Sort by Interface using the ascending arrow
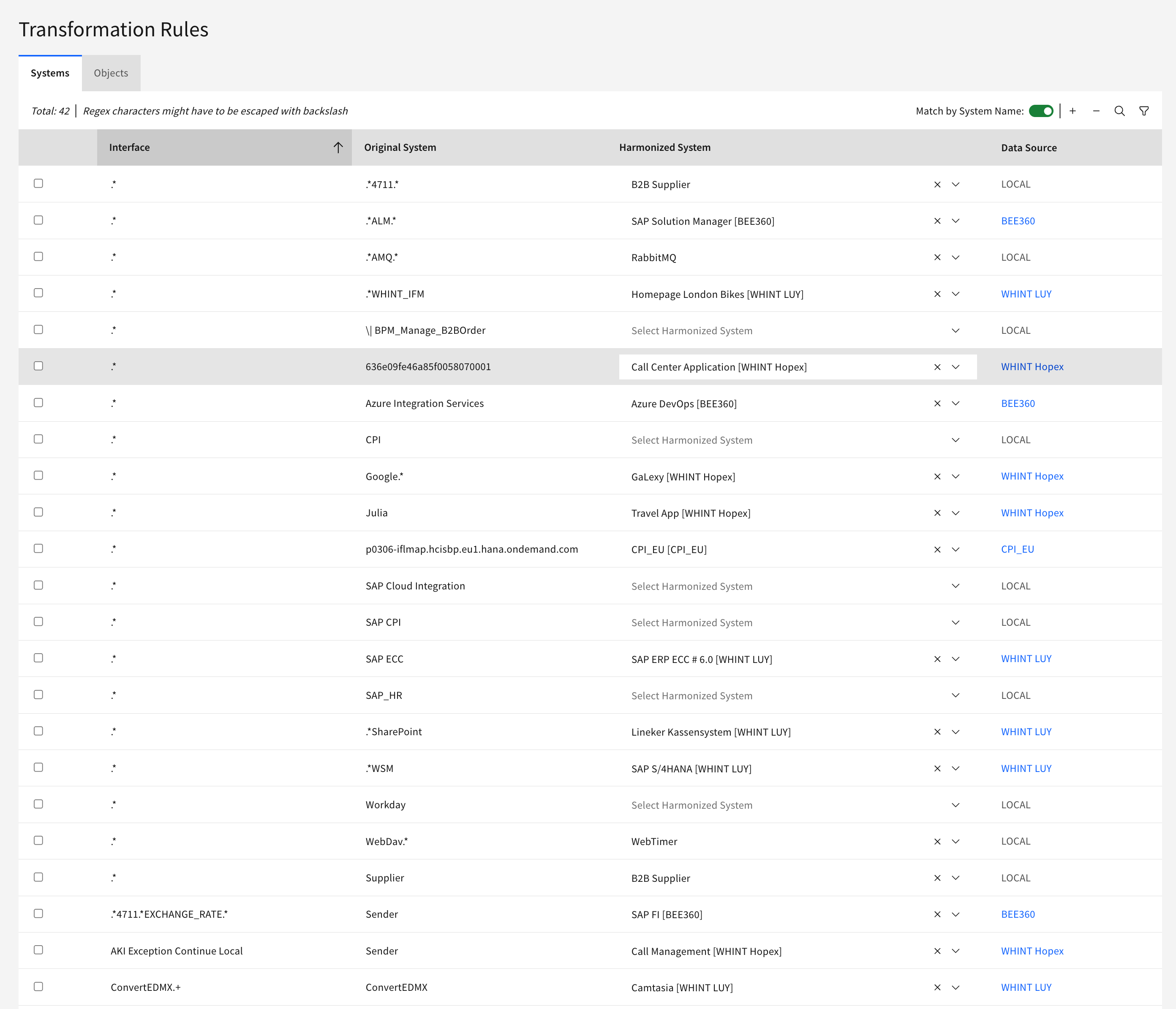The width and height of the screenshot is (1176, 1009). [338, 147]
